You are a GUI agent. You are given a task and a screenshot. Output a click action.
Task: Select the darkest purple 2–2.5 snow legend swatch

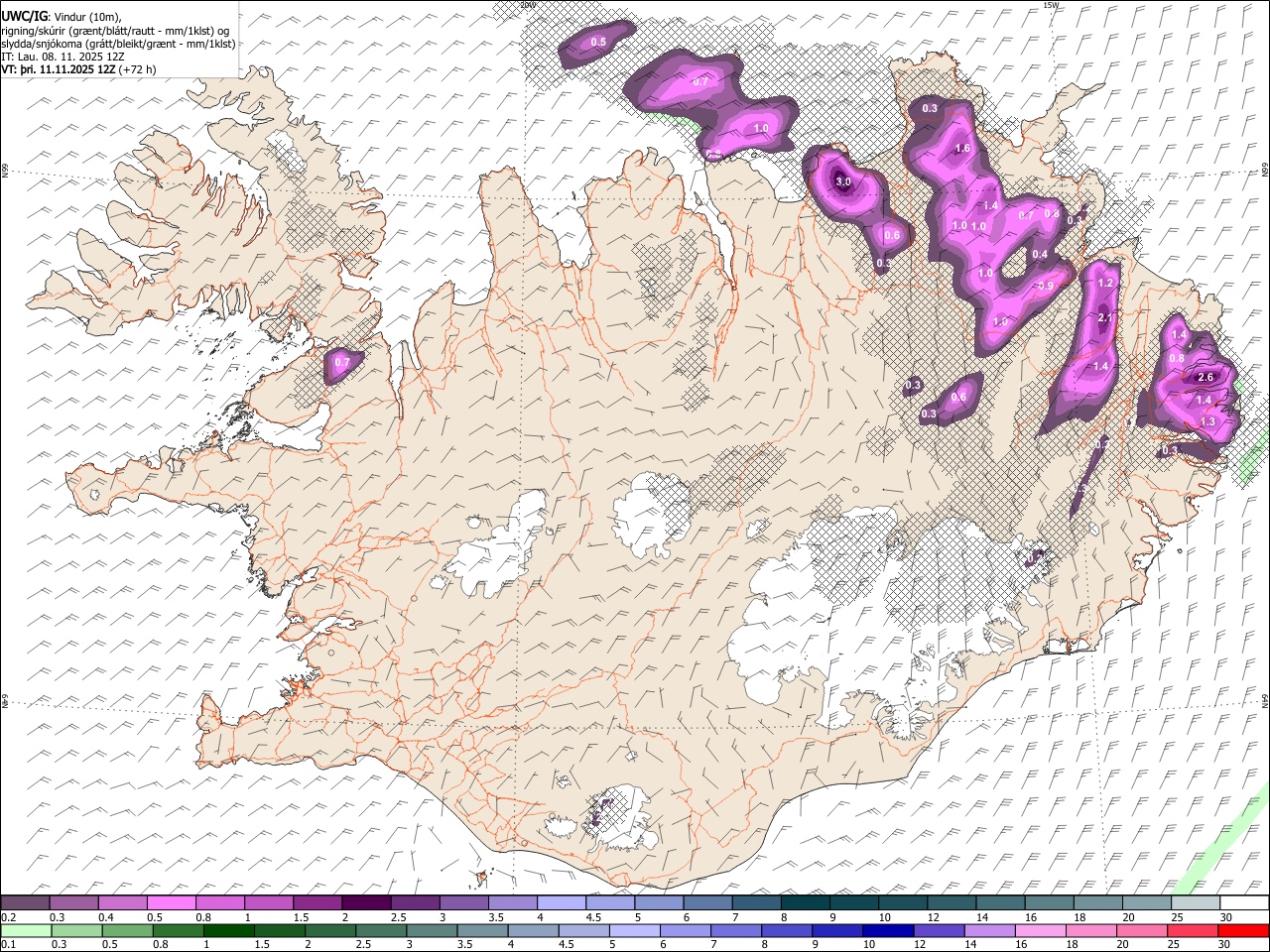tap(366, 903)
